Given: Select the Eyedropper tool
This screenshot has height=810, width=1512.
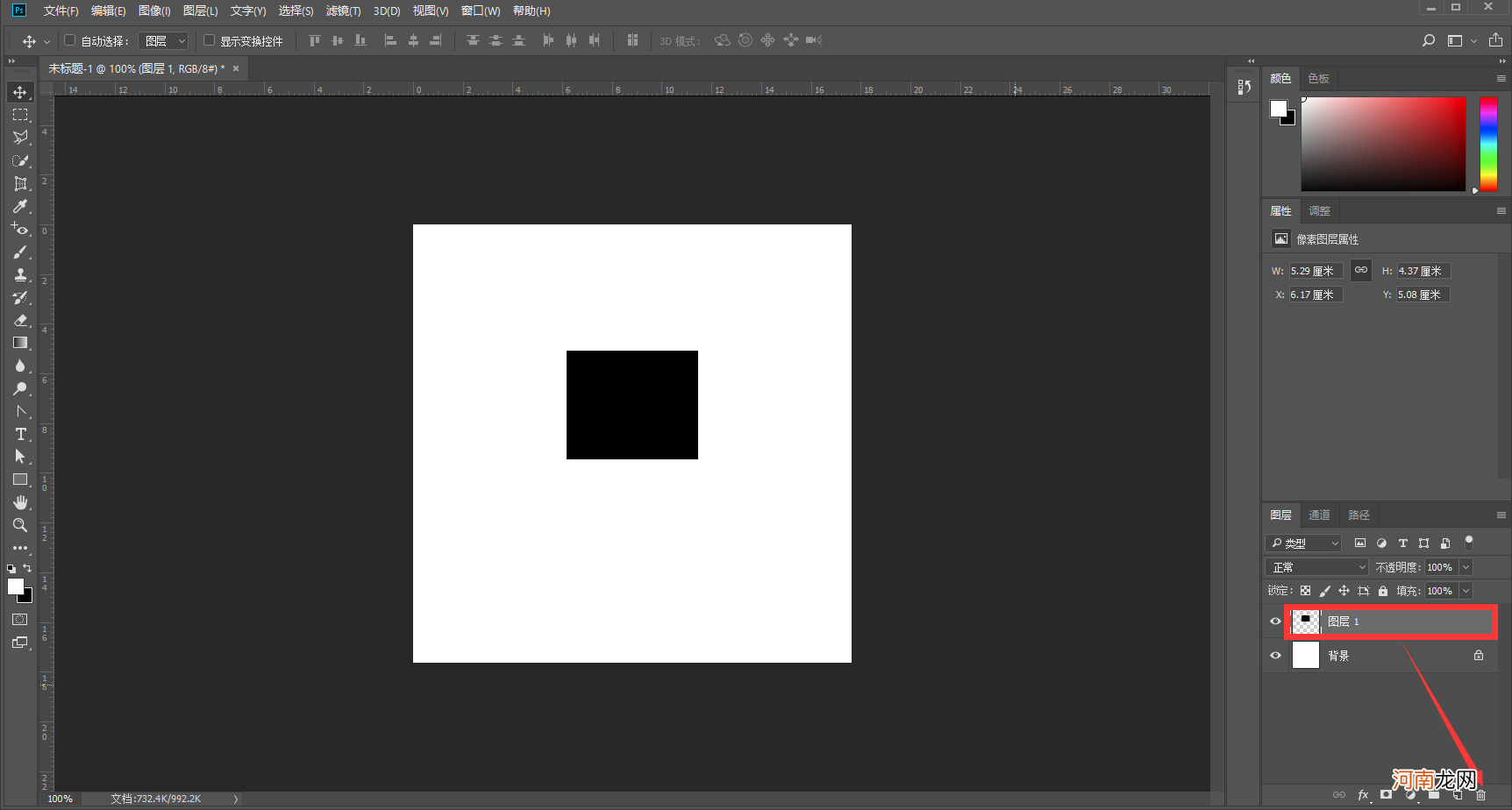Looking at the screenshot, I should pos(20,206).
